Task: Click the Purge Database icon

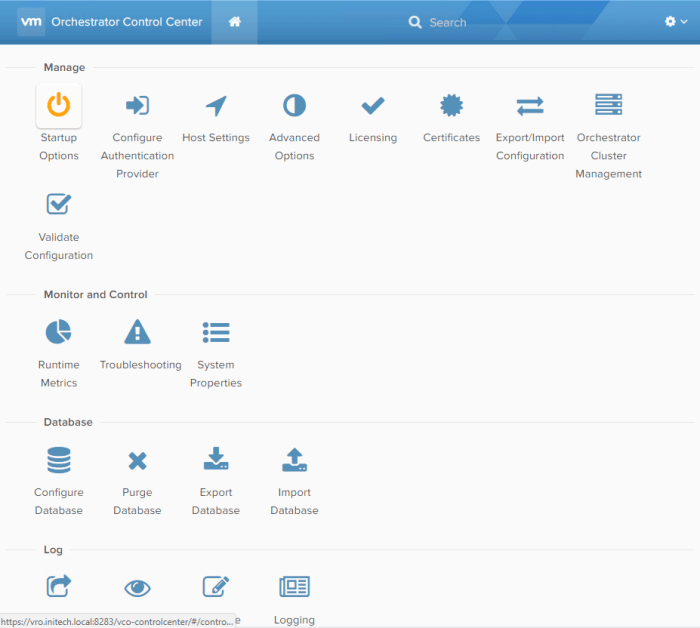Action: [x=137, y=460]
